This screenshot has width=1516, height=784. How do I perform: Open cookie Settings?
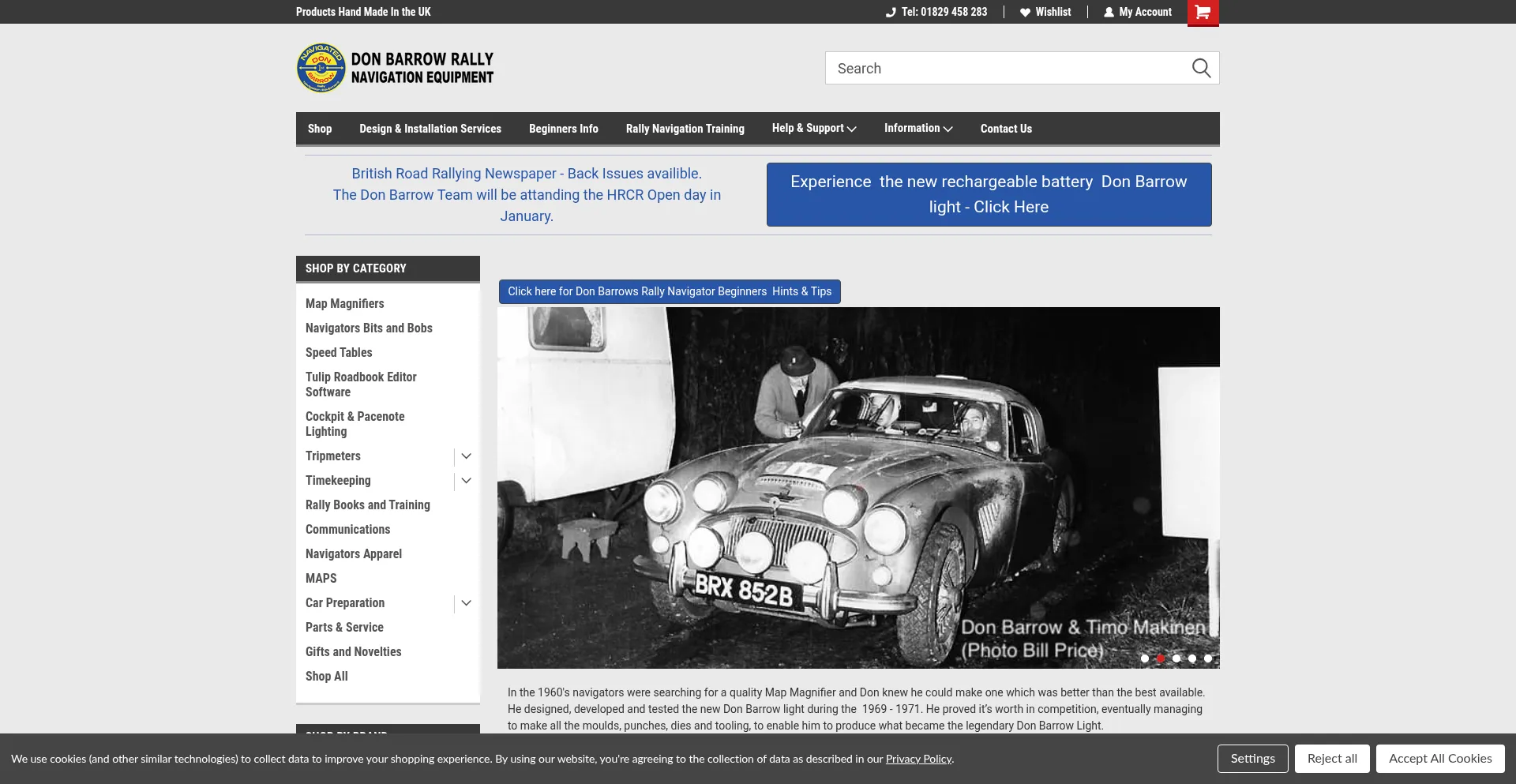1253,759
